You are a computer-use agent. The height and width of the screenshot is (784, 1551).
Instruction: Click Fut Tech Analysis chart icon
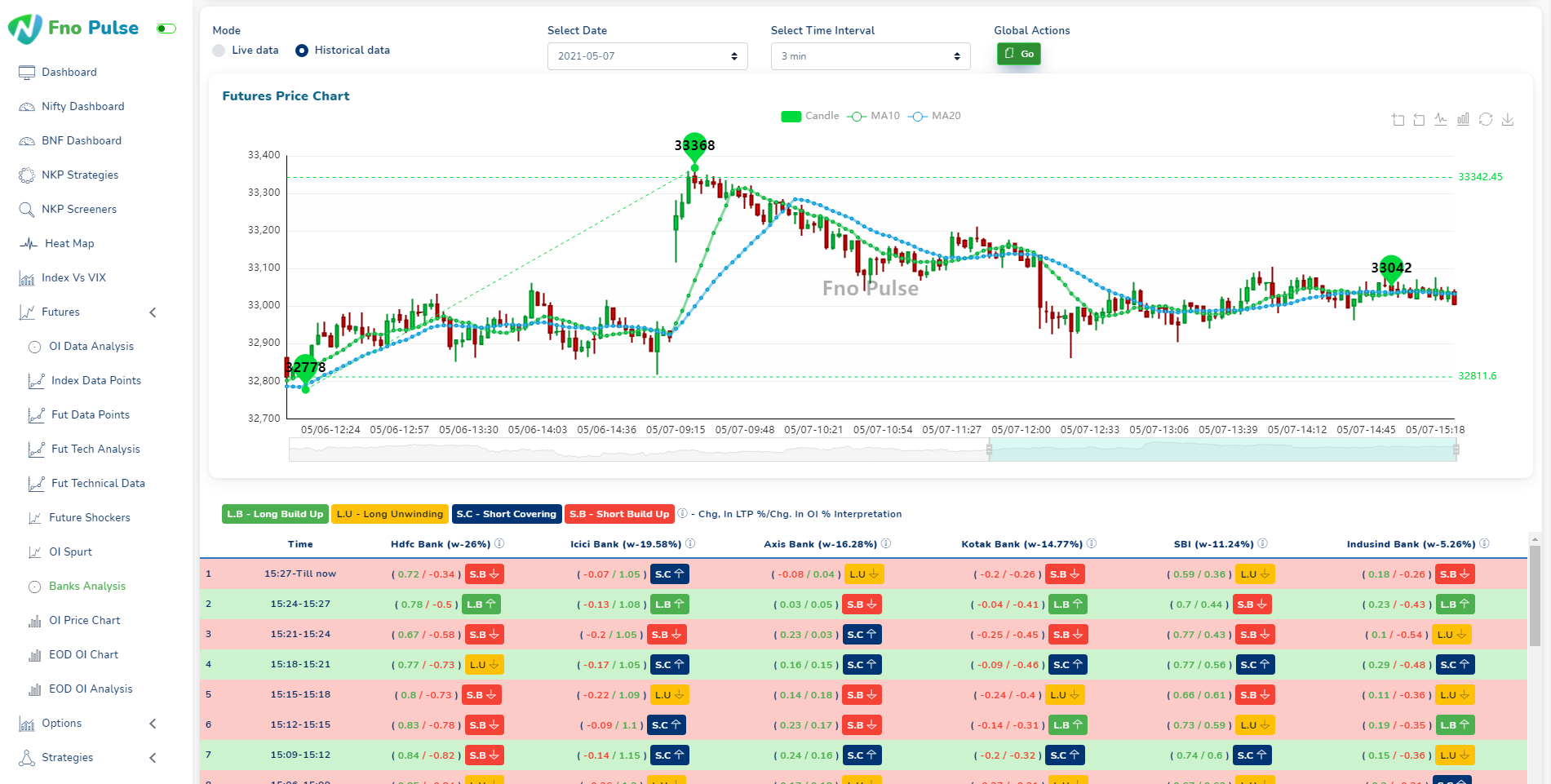point(36,450)
